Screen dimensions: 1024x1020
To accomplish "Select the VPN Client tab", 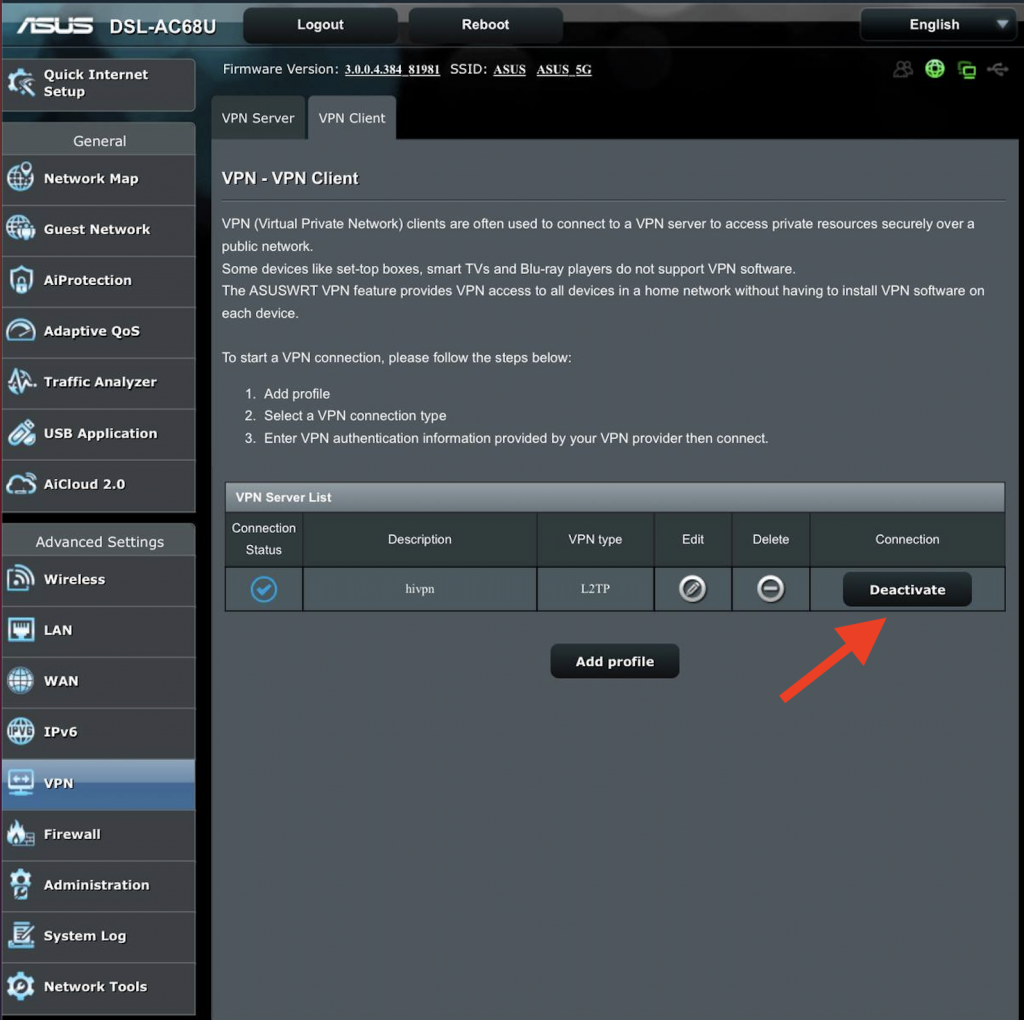I will (352, 118).
